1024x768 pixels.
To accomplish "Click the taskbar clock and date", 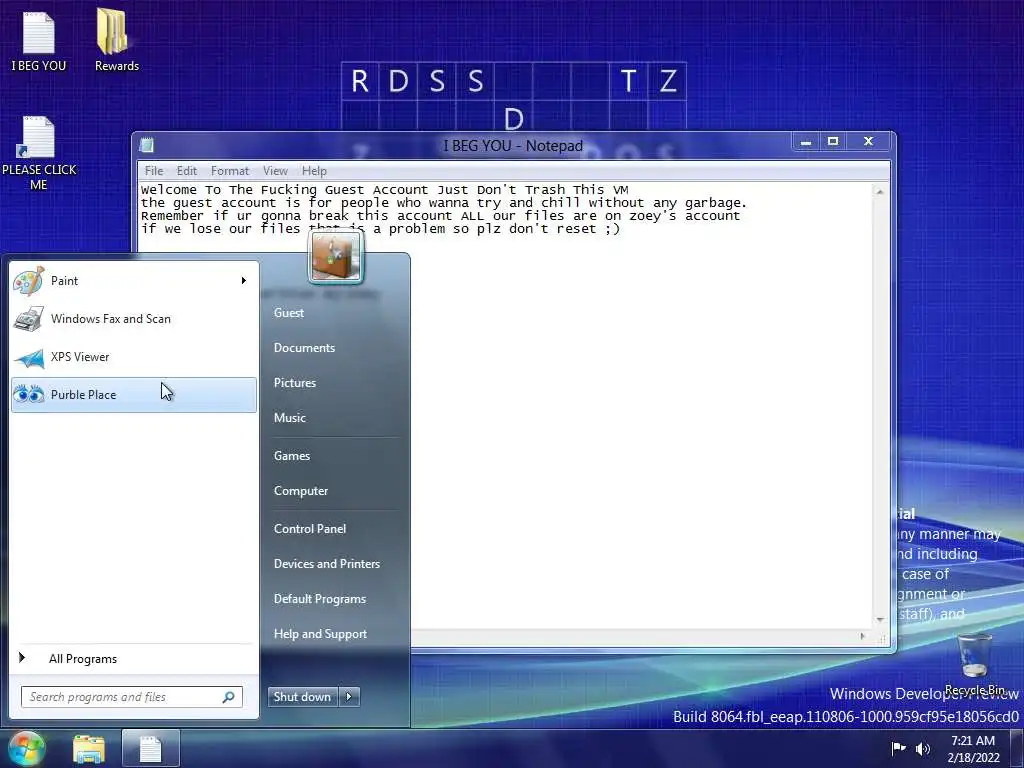I will click(x=973, y=748).
